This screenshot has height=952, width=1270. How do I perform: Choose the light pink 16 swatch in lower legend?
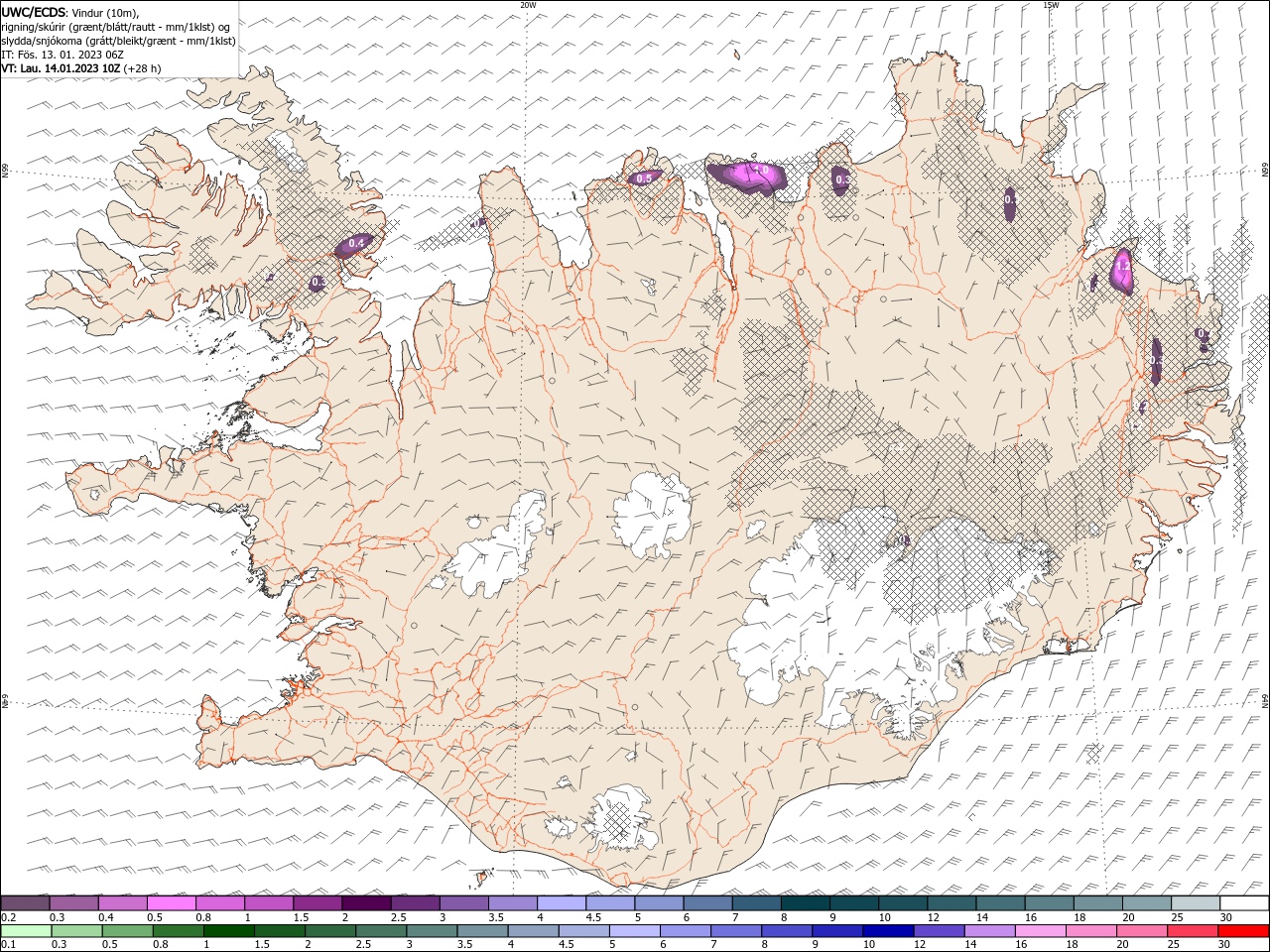(x=1040, y=931)
